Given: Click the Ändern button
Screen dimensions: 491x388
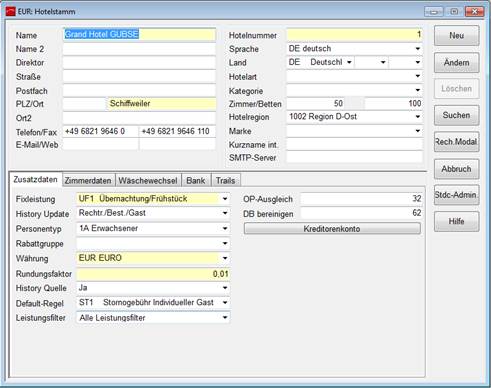Looking at the screenshot, I should tap(456, 62).
